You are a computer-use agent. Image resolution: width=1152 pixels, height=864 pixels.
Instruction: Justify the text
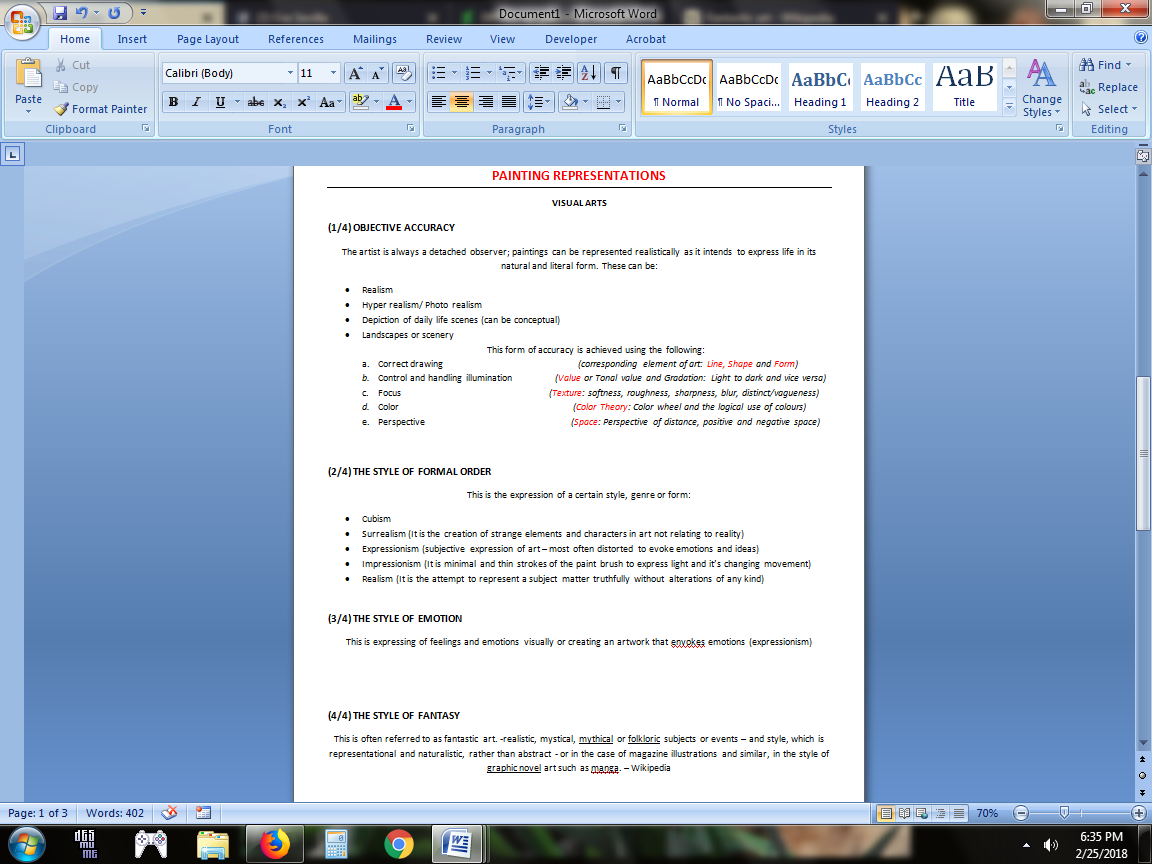[x=508, y=102]
